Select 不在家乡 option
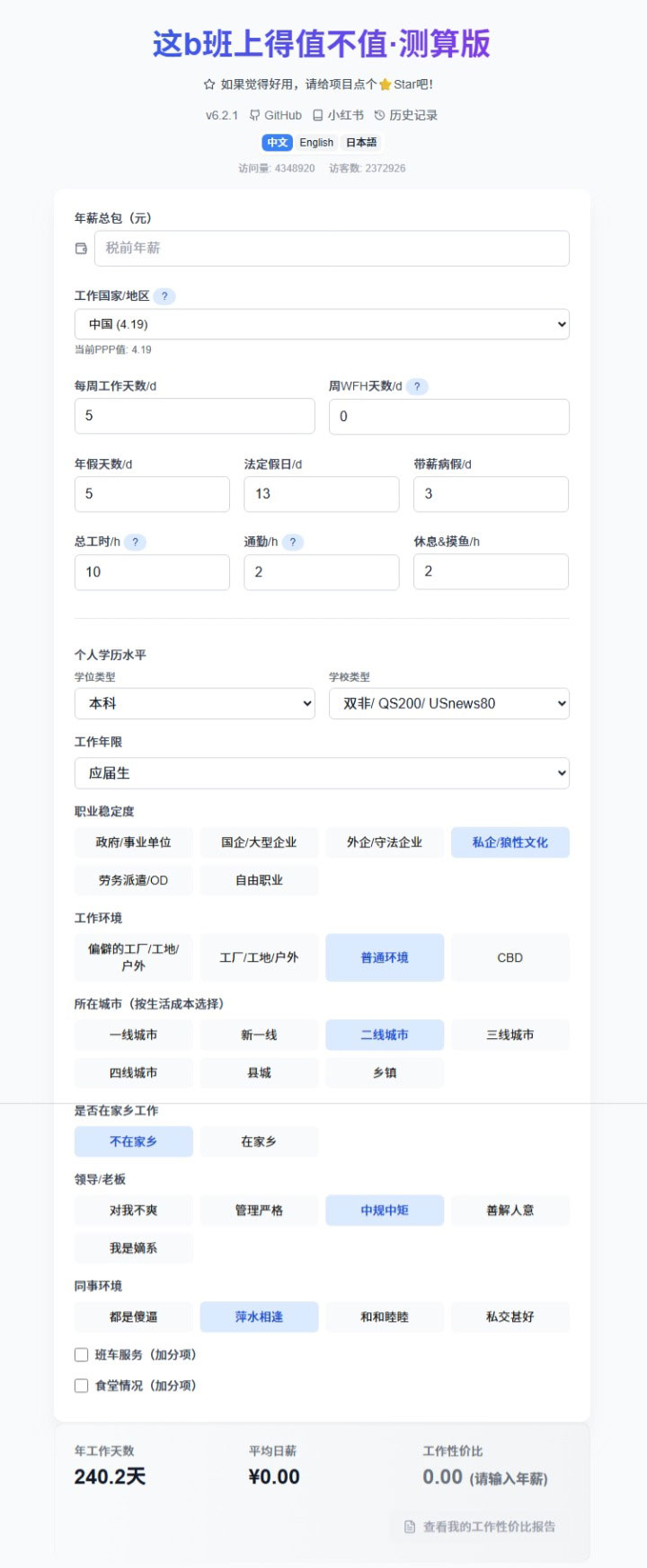The width and height of the screenshot is (647, 1568). click(x=133, y=1141)
